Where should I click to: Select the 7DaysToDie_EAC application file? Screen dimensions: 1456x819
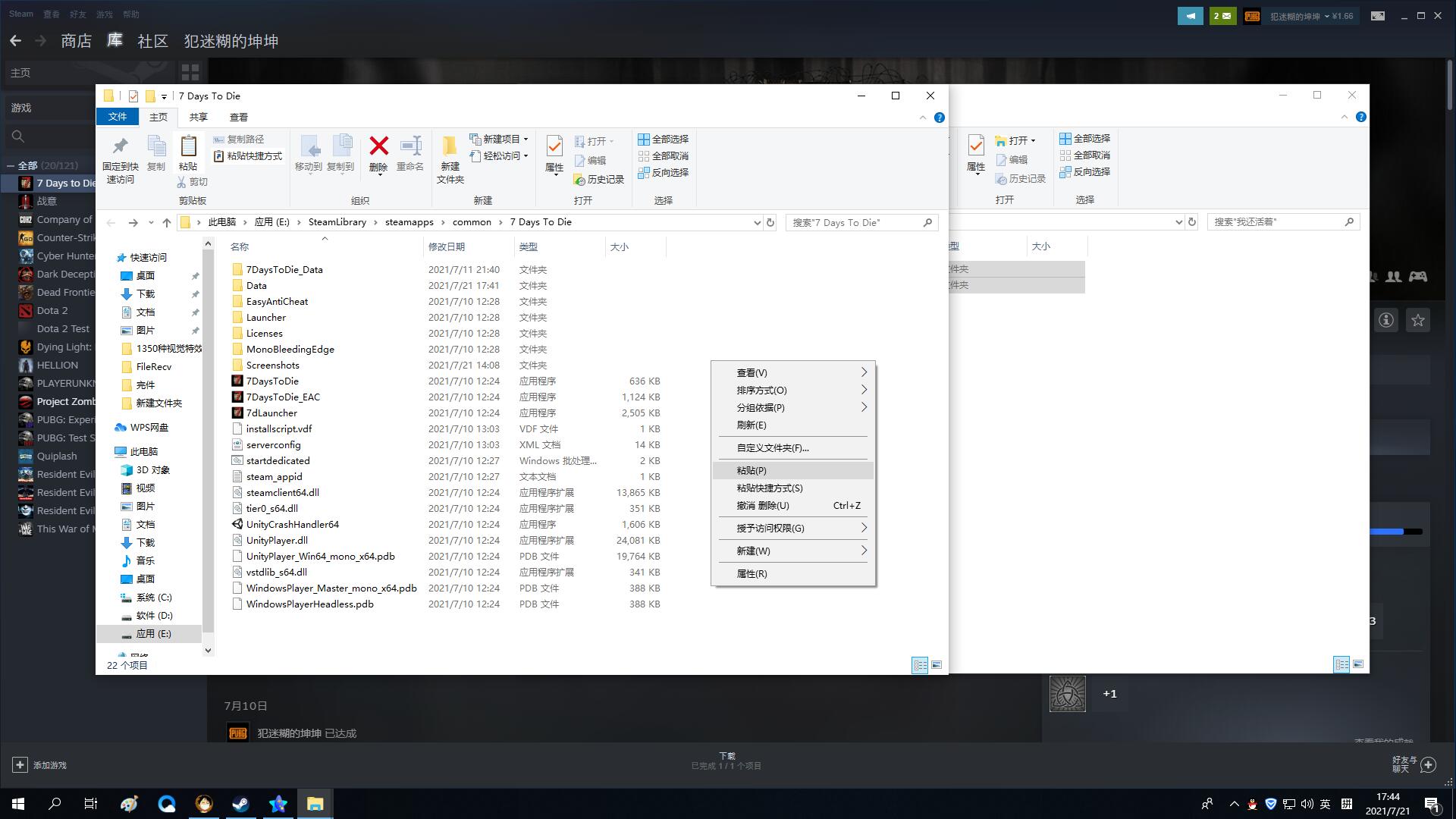coord(283,397)
